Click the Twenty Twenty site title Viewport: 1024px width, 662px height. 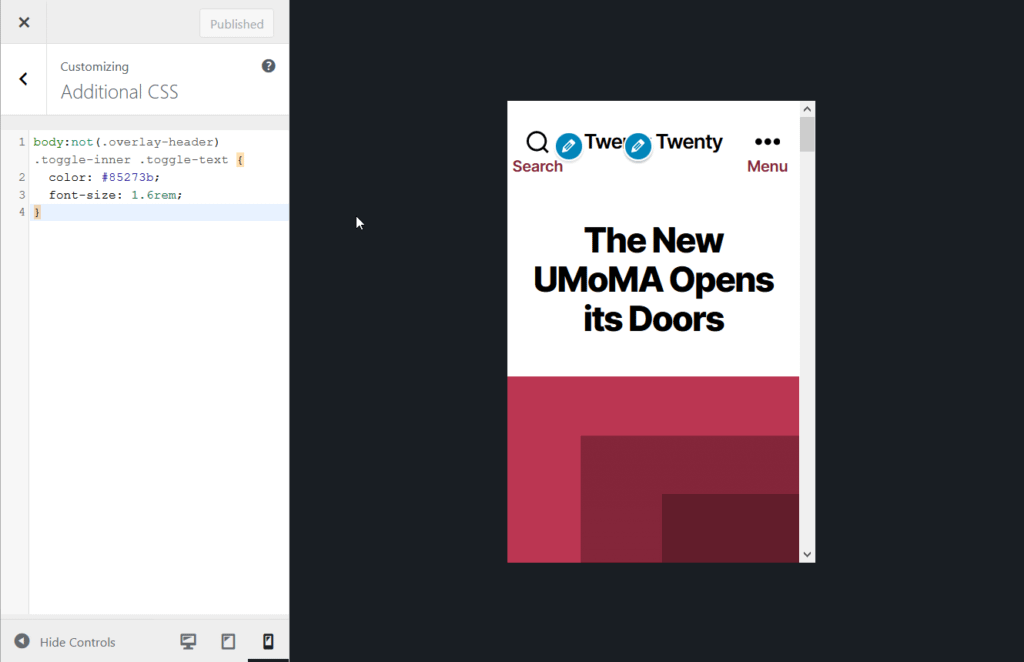coord(689,142)
